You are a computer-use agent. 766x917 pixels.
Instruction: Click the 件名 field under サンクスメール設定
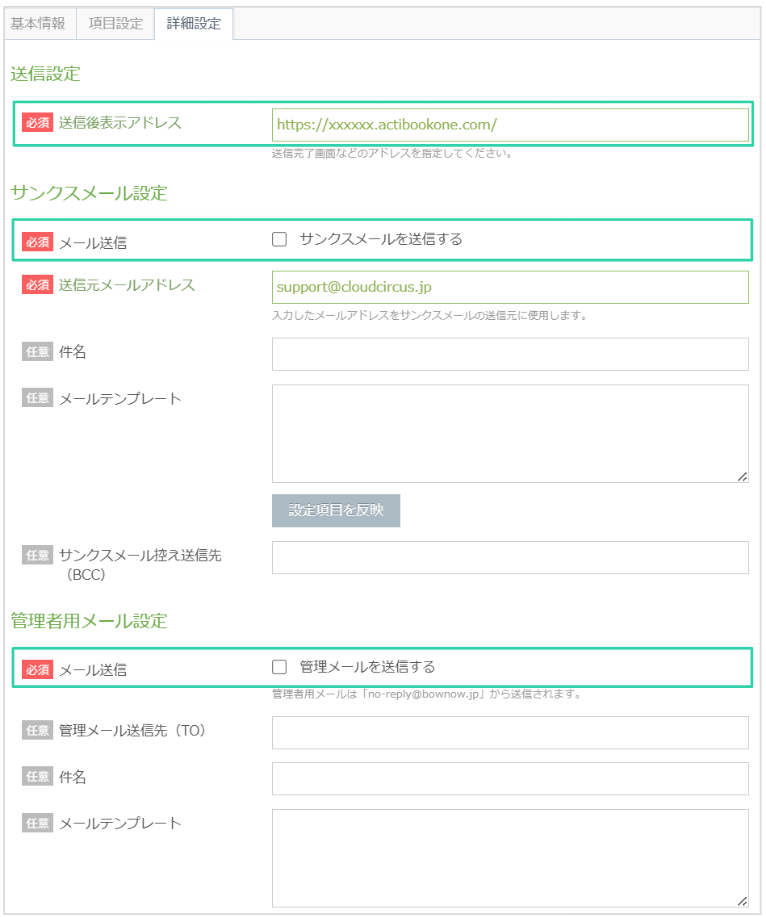(510, 354)
